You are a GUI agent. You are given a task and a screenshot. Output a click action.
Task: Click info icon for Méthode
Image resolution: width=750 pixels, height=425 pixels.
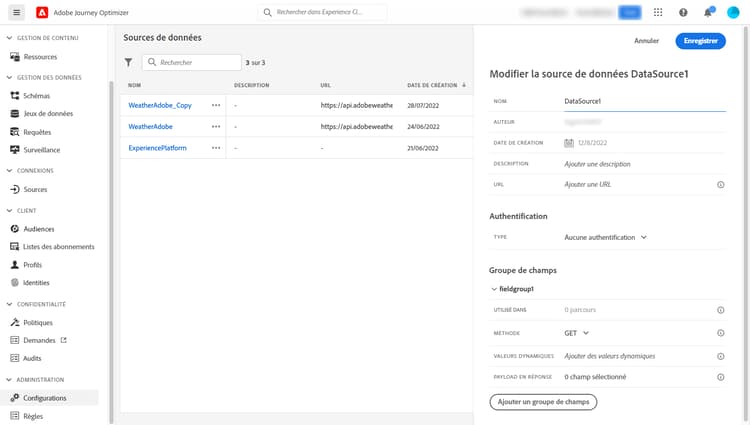click(x=720, y=333)
